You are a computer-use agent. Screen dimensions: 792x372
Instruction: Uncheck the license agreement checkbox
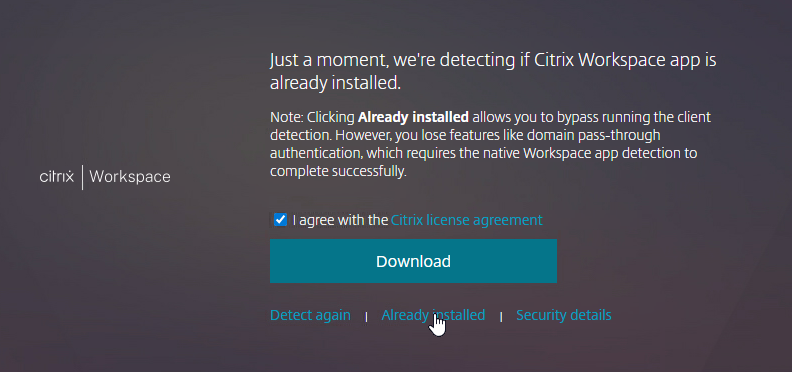pyautogui.click(x=280, y=220)
